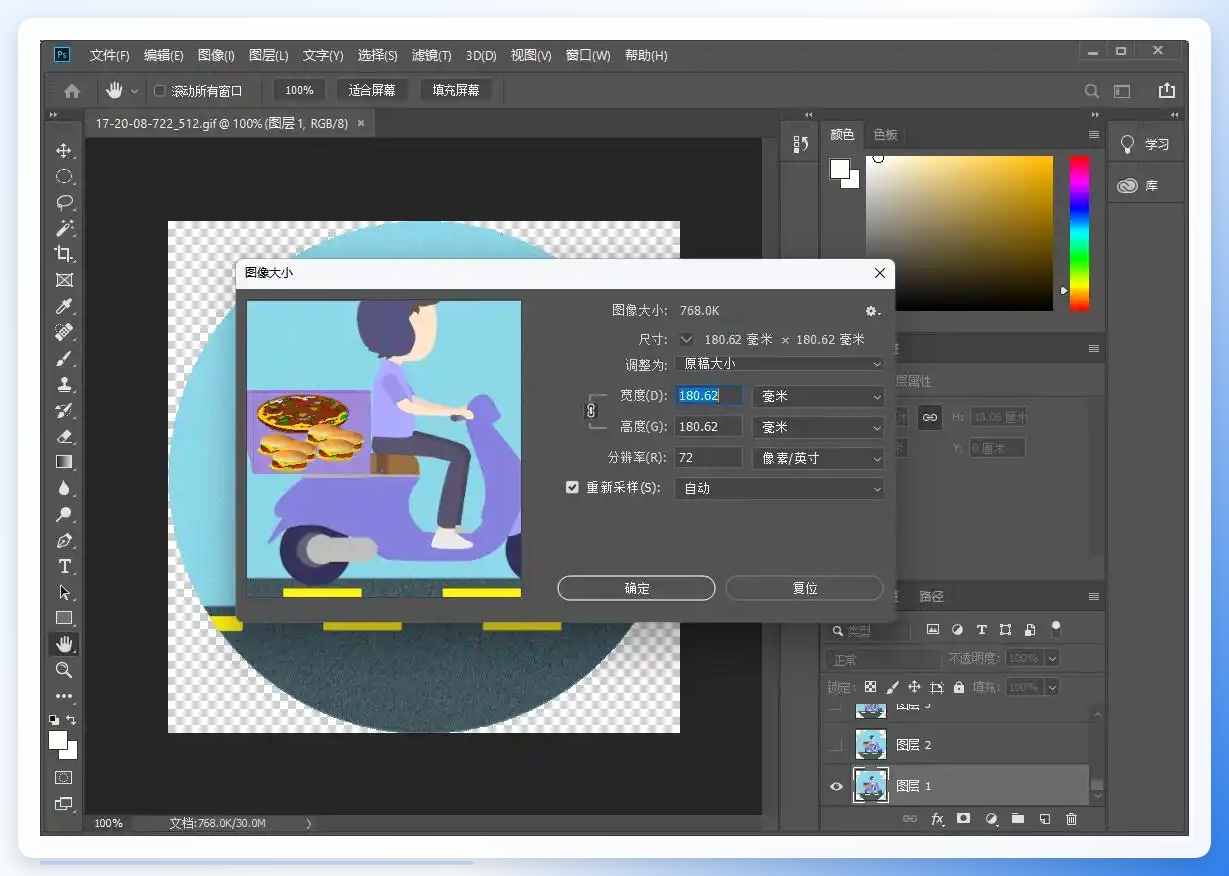Click the rainbow hue slider strip

(x=1079, y=233)
